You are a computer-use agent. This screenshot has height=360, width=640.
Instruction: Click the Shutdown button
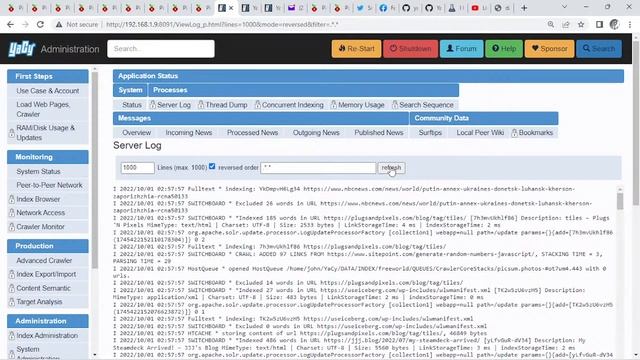coord(410,49)
